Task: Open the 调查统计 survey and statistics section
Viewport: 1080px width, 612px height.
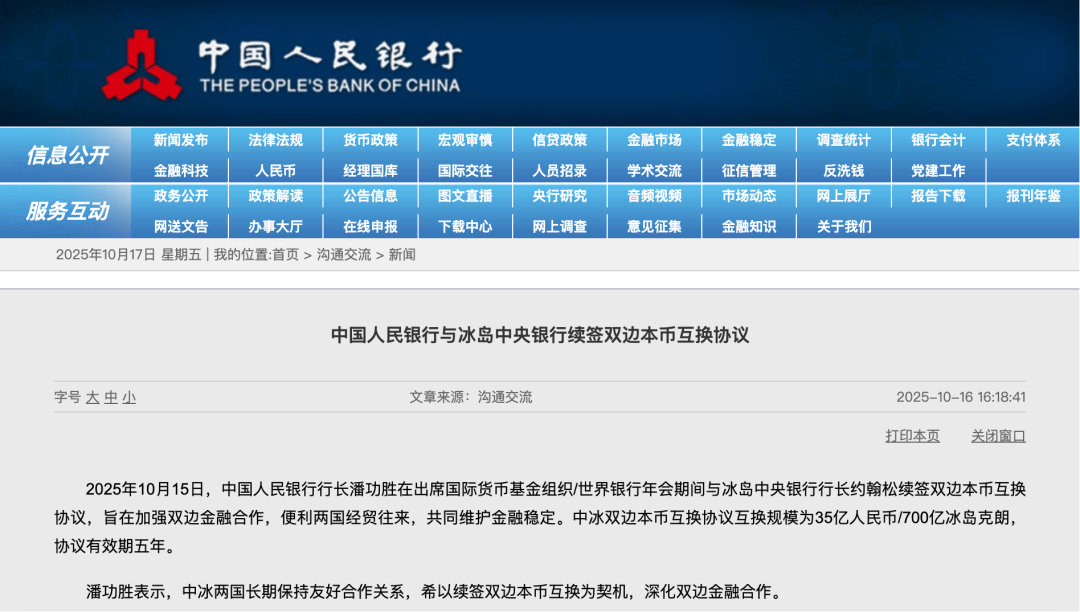Action: 843,140
